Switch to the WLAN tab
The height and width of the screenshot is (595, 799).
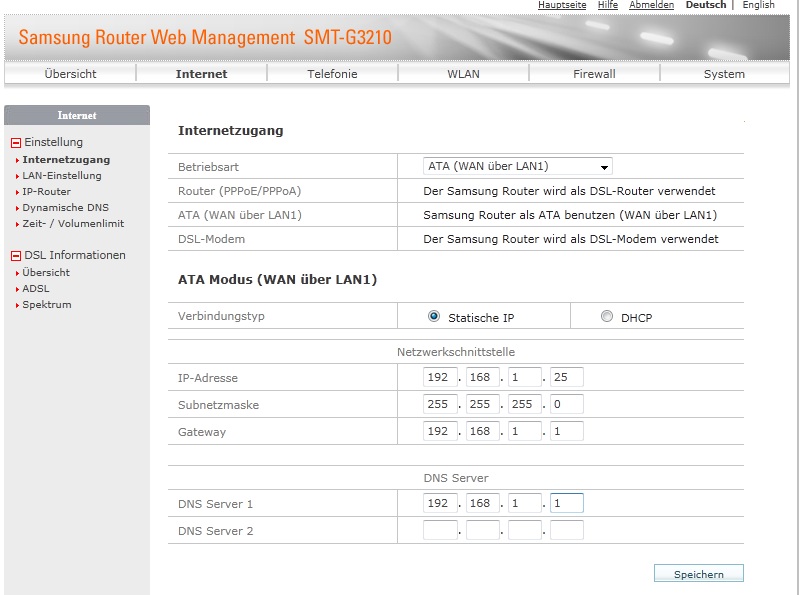pos(463,74)
